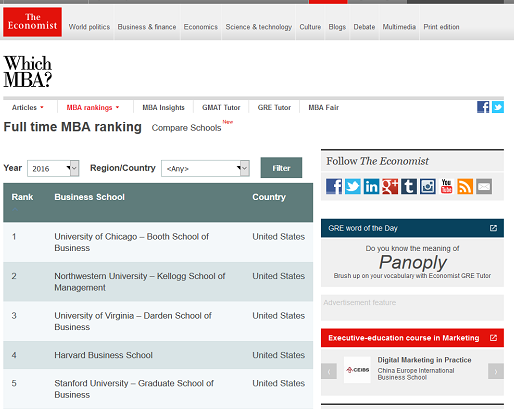Click Brush up on your vocabulary text

coord(412,276)
